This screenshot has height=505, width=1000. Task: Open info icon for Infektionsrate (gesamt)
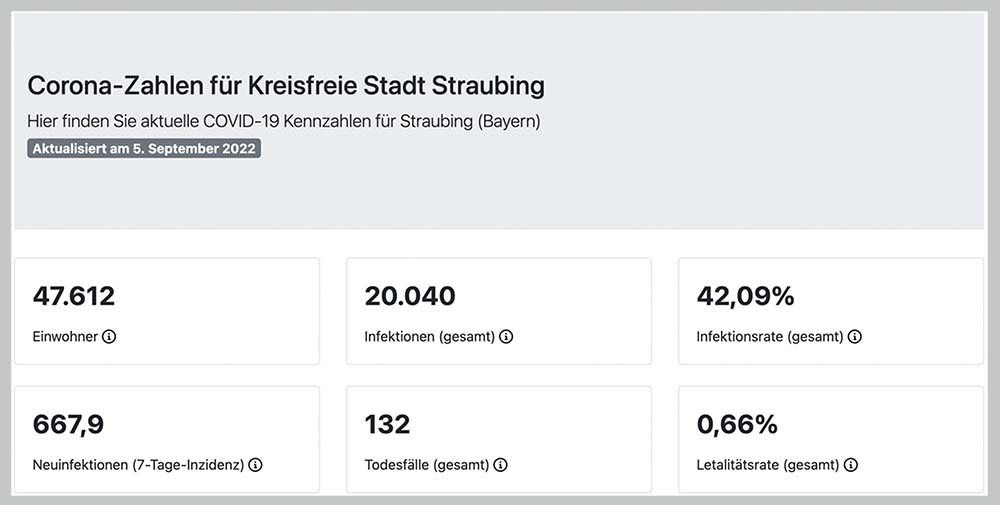[855, 337]
